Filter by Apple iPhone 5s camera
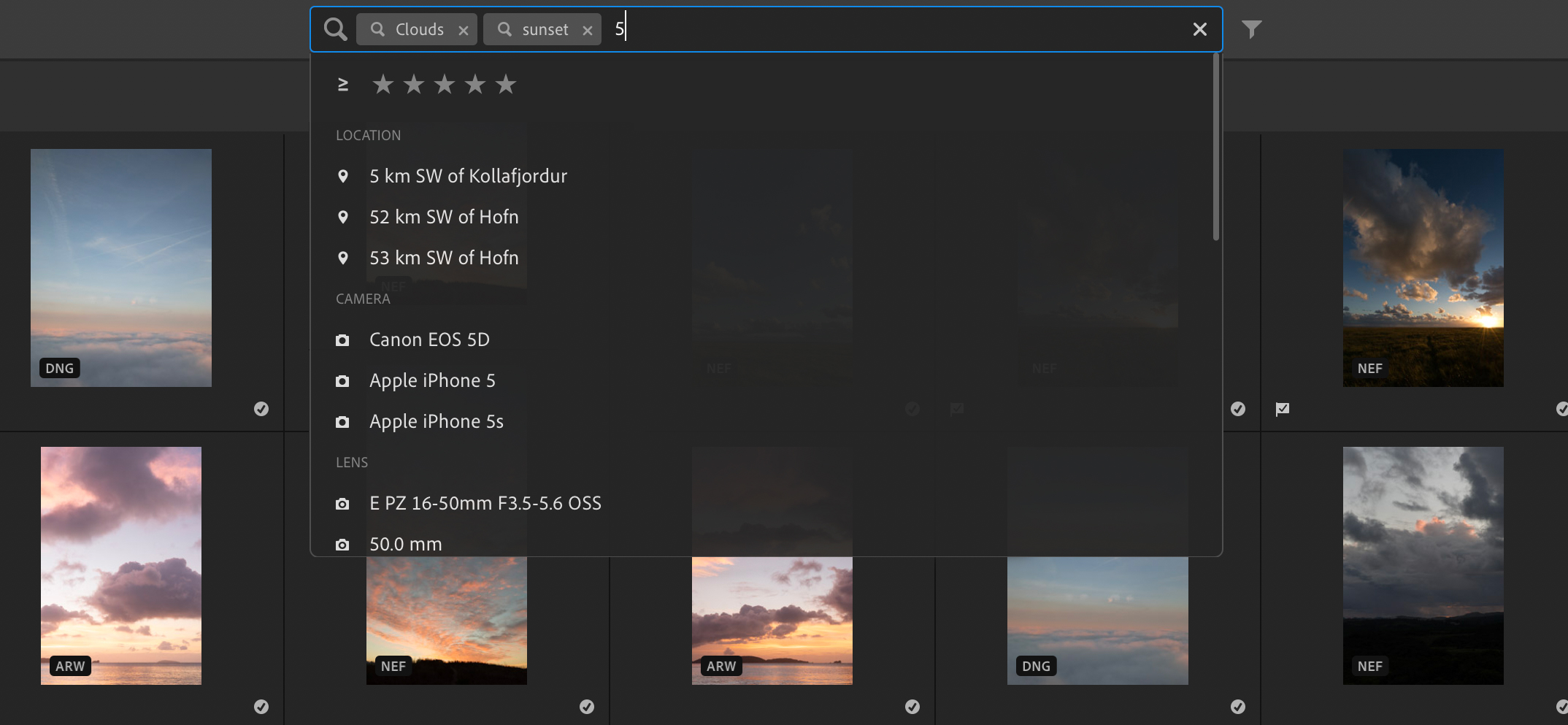The width and height of the screenshot is (1568, 725). (x=761, y=421)
